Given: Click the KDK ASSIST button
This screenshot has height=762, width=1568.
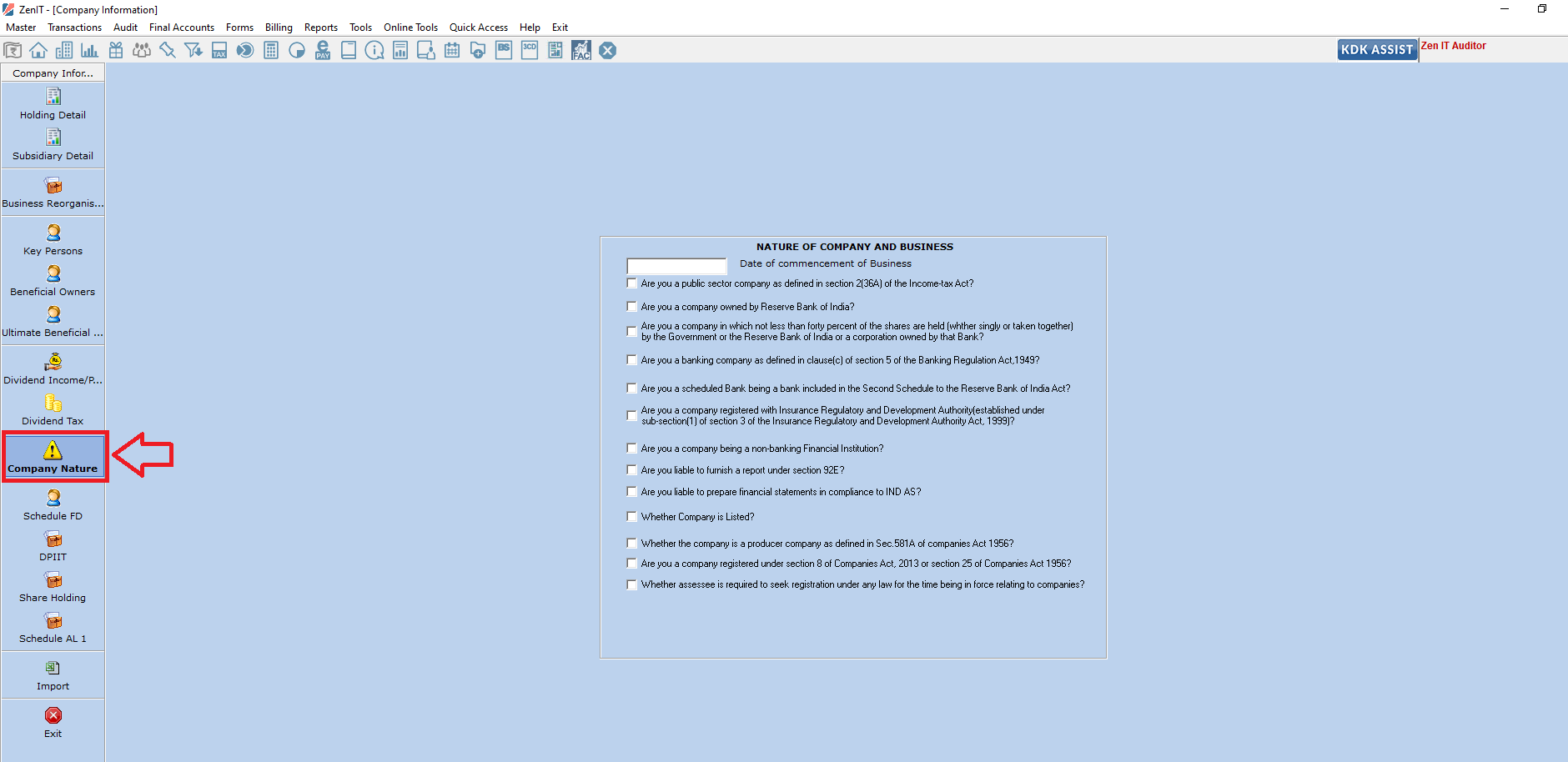Looking at the screenshot, I should 1377,50.
